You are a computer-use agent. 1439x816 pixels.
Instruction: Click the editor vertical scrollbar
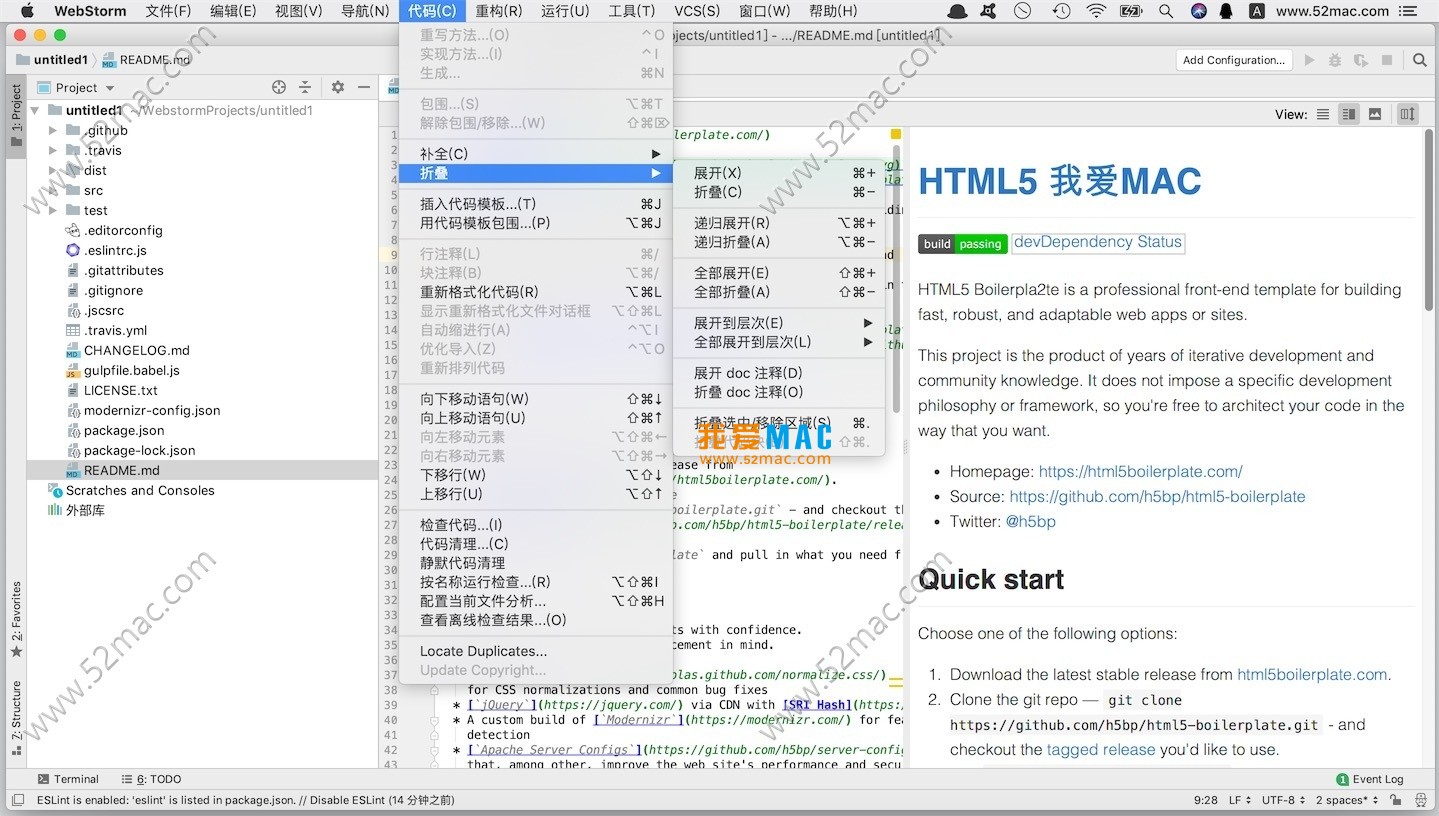point(897,280)
